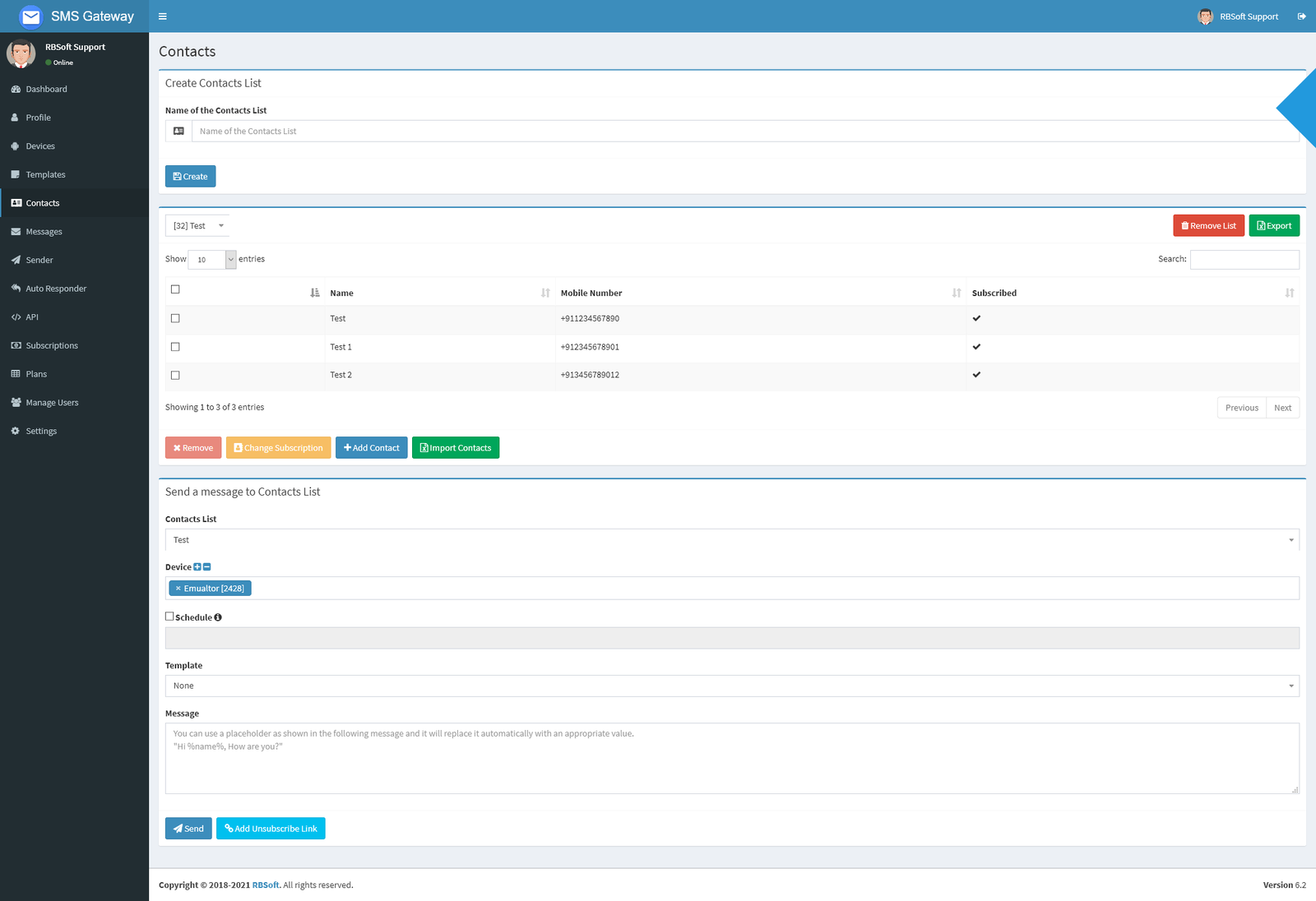Image resolution: width=1316 pixels, height=901 pixels.
Task: Click the logout icon in the top bar
Action: (1301, 16)
